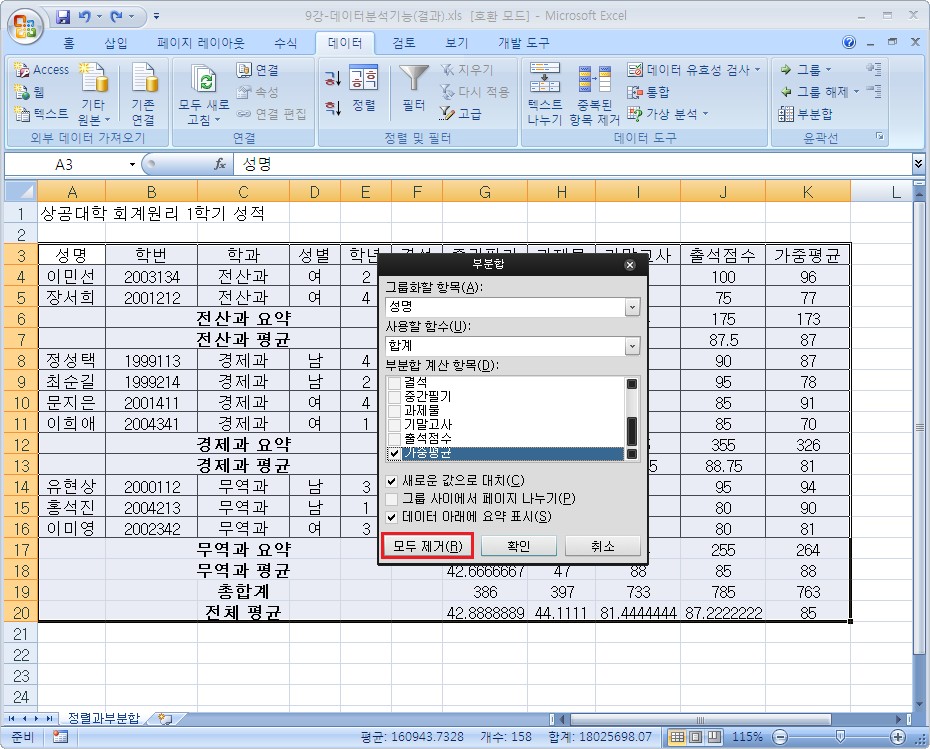Save the workbook with the floppy icon
The width and height of the screenshot is (930, 749).
click(x=63, y=17)
